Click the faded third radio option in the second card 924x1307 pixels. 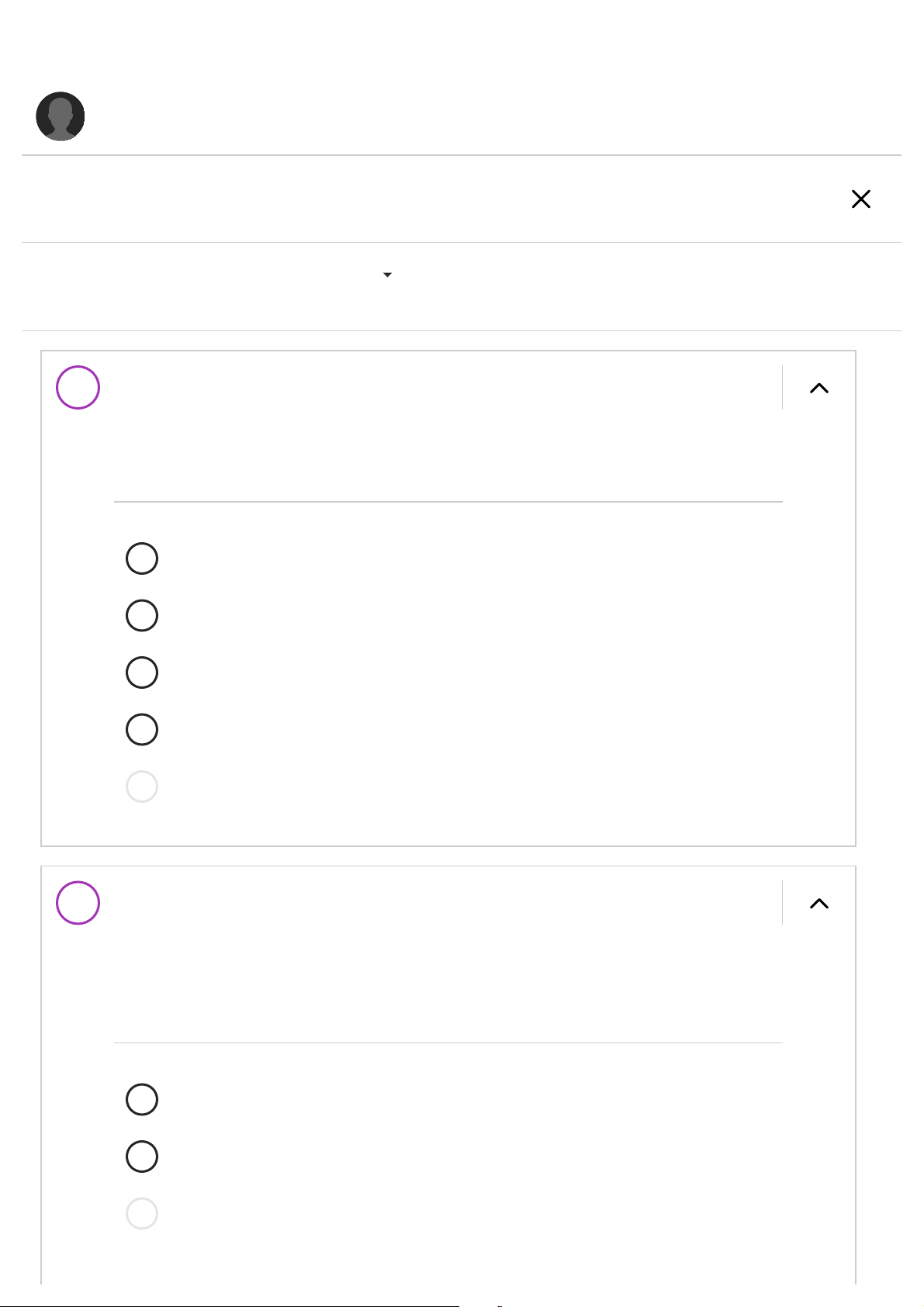point(142,1214)
